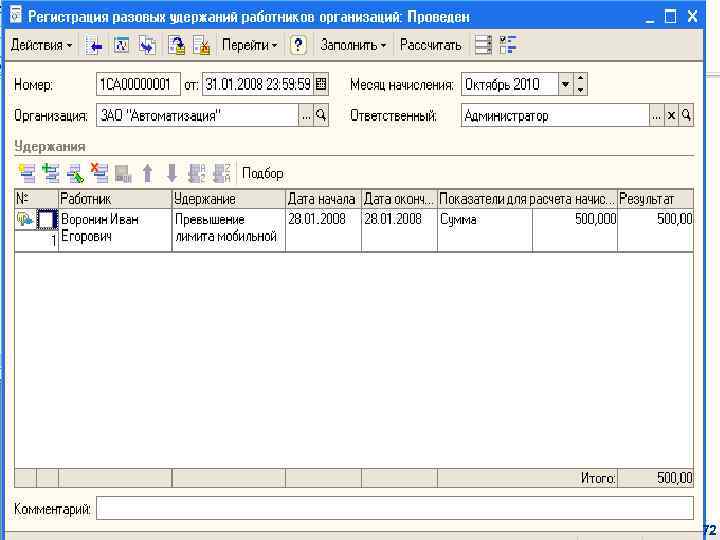Sort descending Z-A icon

coord(222,174)
